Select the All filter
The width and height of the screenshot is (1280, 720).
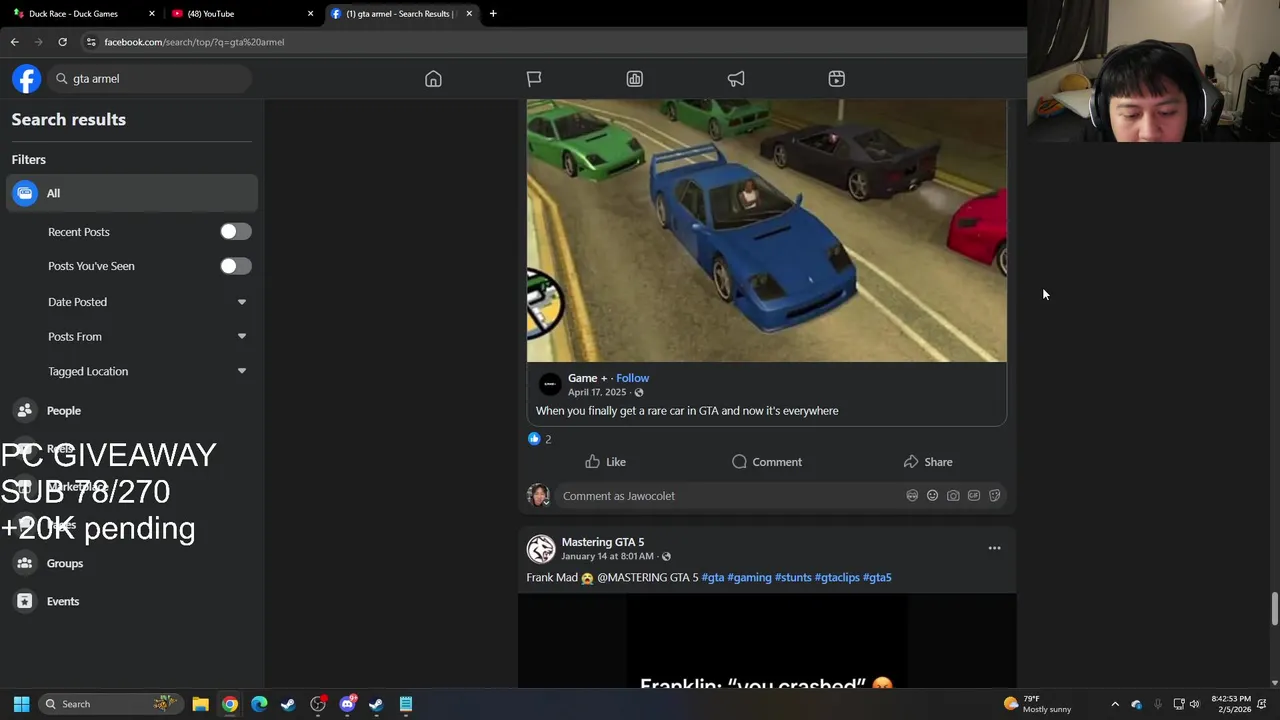point(132,193)
